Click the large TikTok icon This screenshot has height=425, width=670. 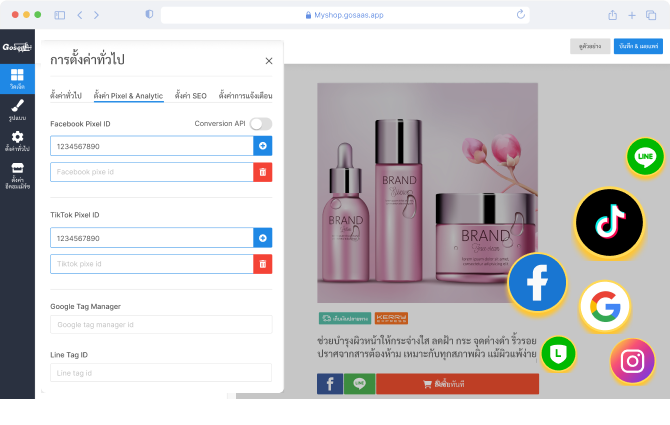[x=609, y=223]
